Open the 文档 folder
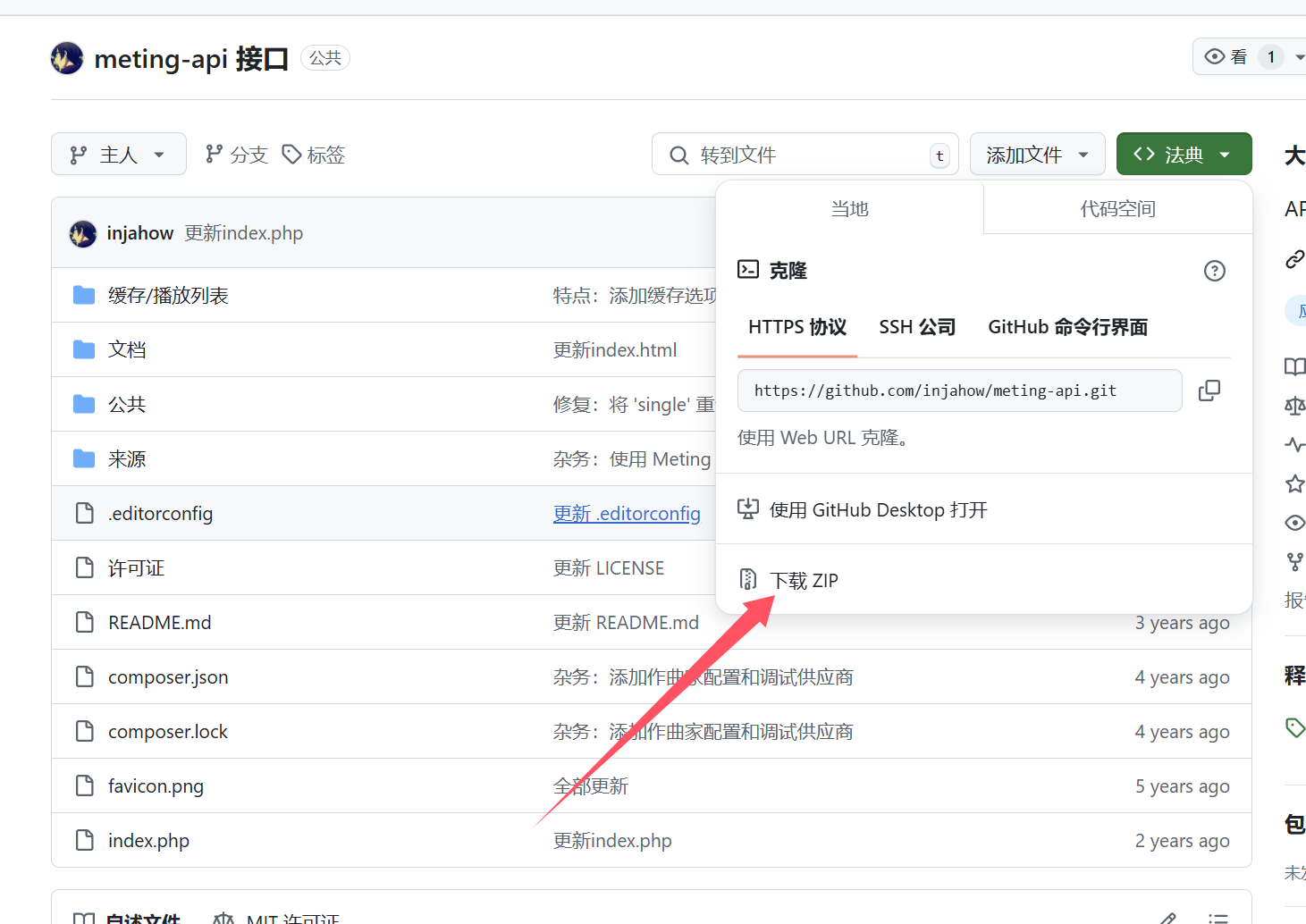1306x924 pixels. [127, 350]
